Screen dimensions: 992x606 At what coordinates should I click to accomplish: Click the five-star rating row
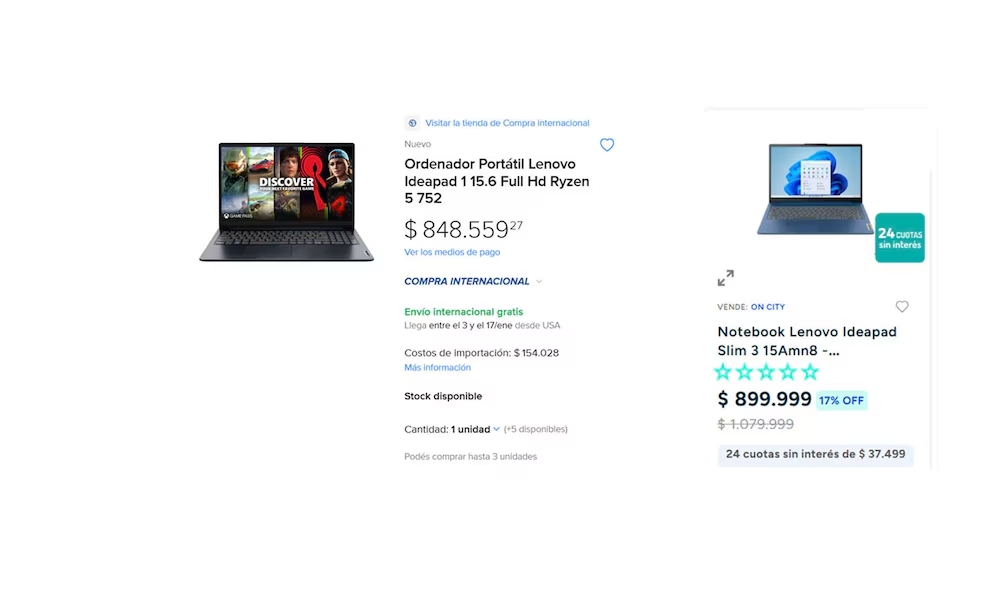766,372
